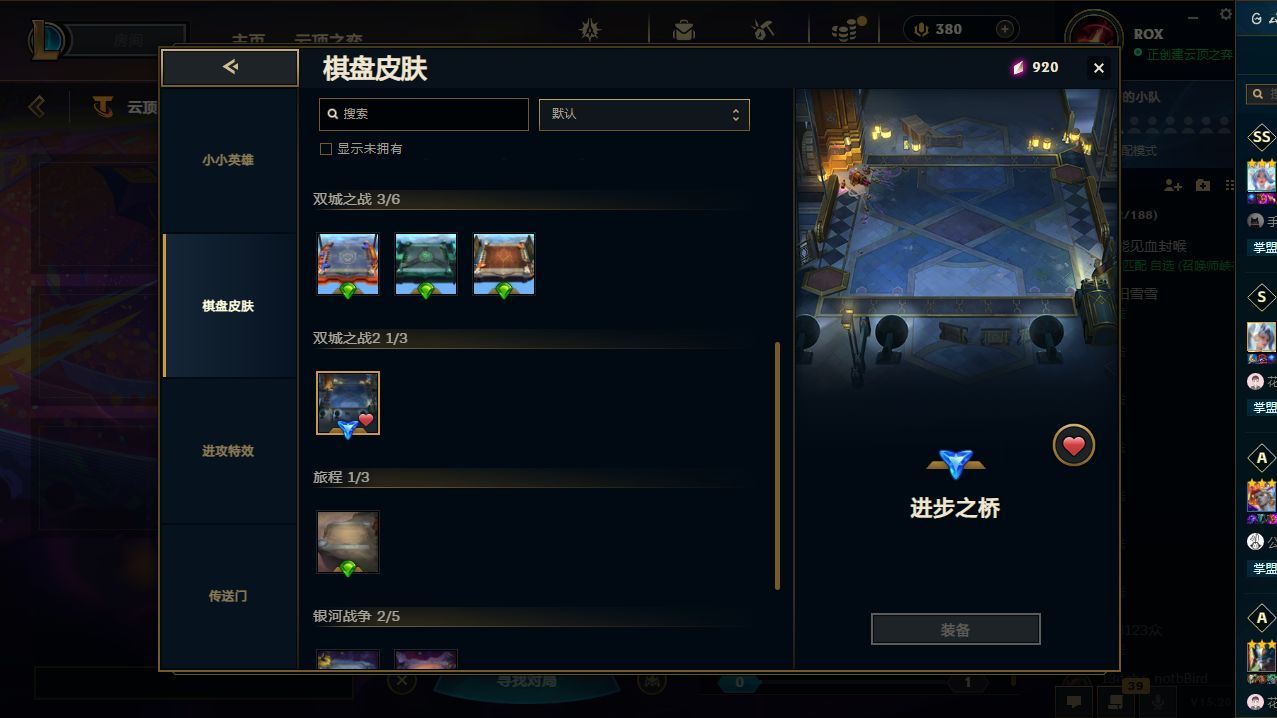The image size is (1277, 718).
Task: Click the back arrow button in sidebar
Action: tap(230, 67)
